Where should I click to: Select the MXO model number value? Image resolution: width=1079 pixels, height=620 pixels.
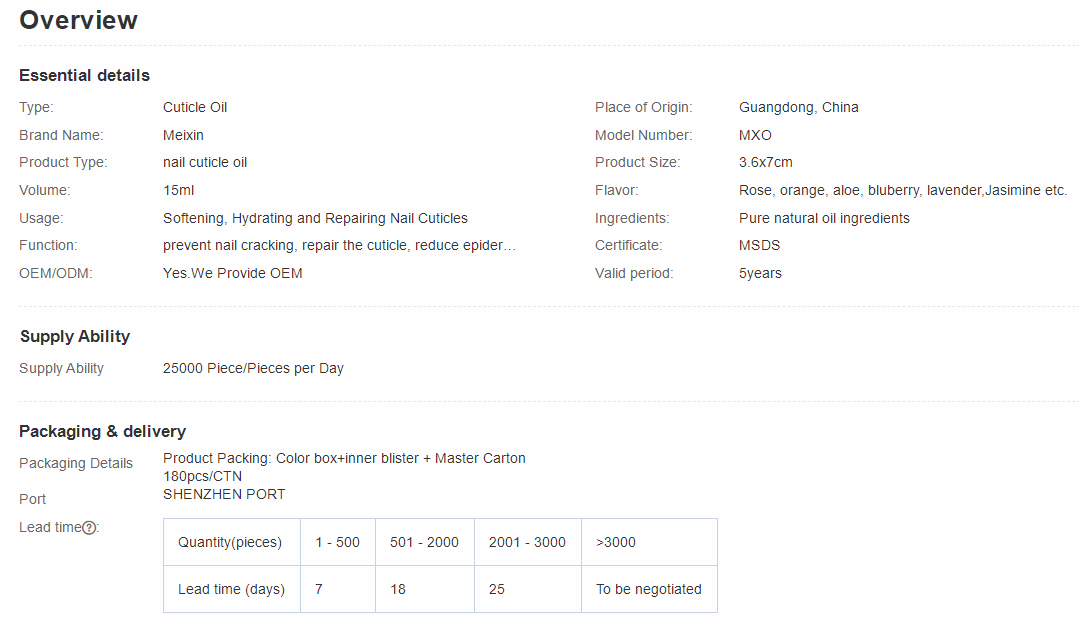click(x=755, y=135)
